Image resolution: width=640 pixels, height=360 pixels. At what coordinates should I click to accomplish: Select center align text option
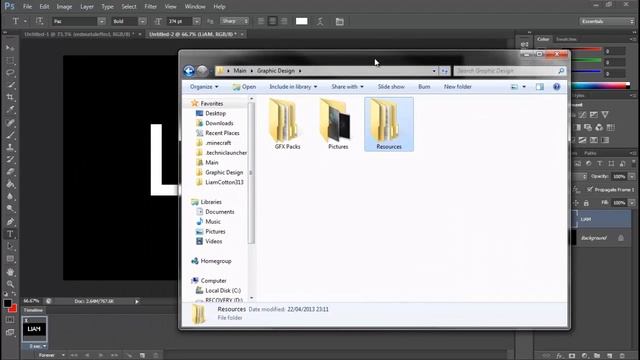click(x=272, y=21)
